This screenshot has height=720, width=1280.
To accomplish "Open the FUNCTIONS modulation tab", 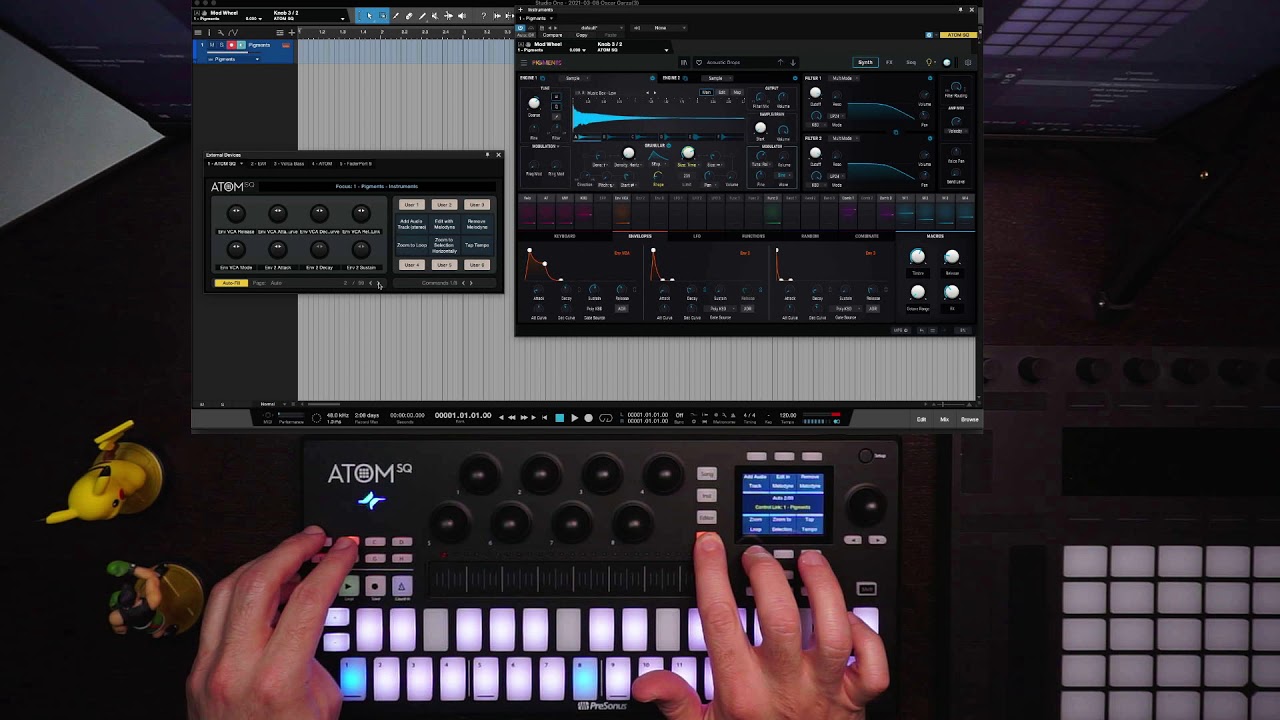I will [753, 236].
